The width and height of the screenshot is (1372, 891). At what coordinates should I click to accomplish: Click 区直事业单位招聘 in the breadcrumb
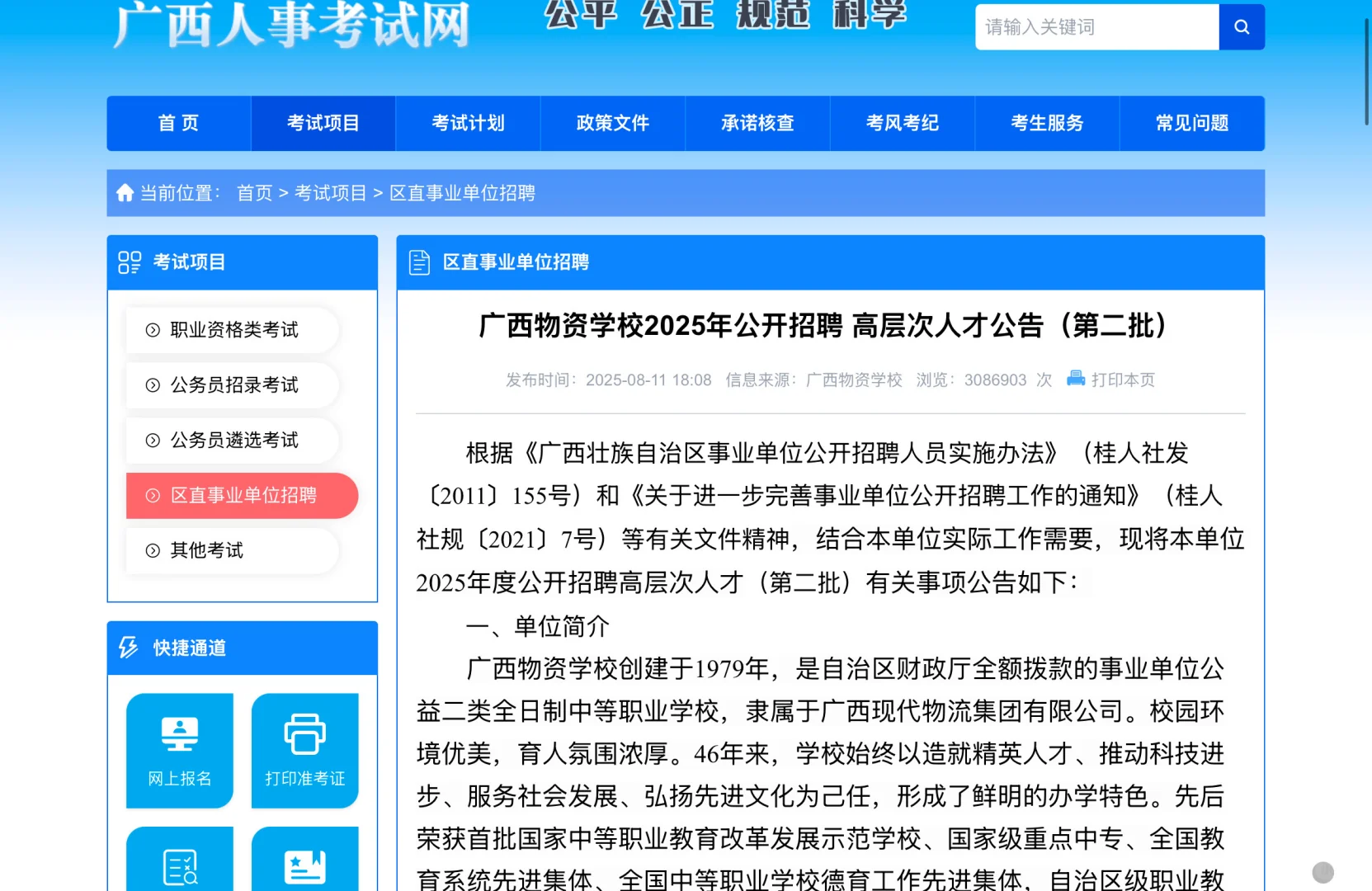(462, 193)
